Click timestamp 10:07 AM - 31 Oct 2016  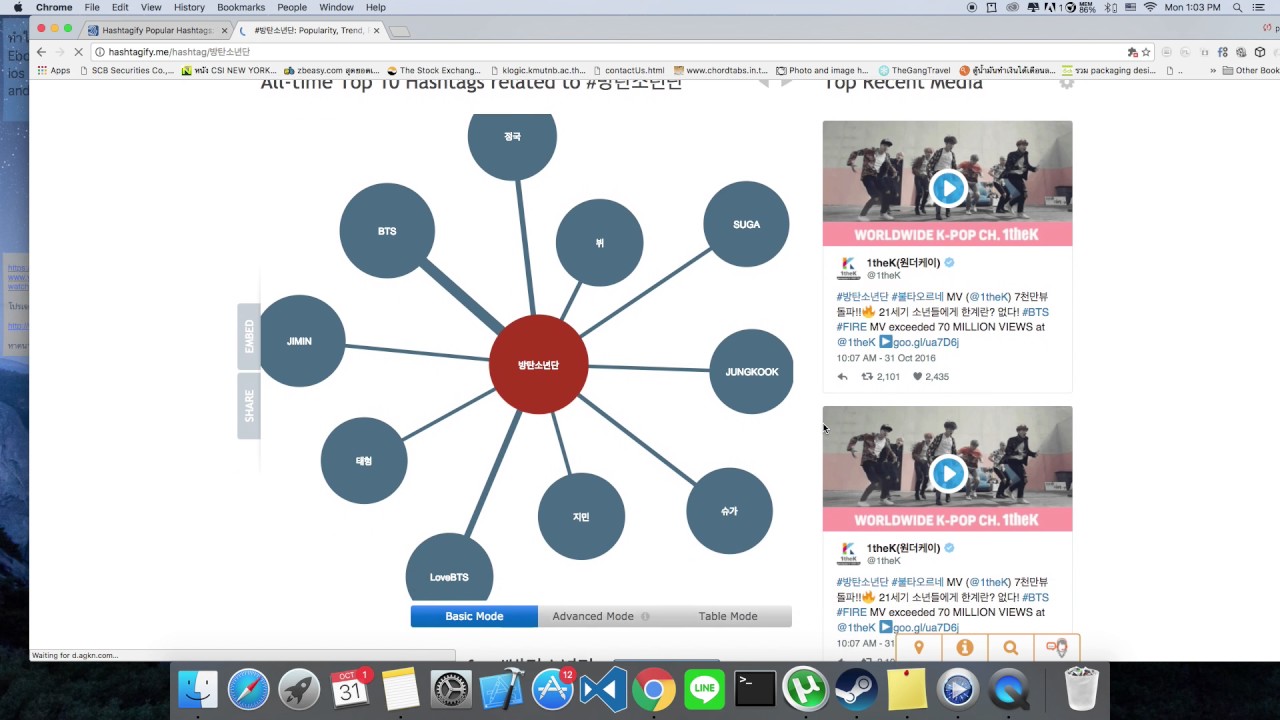click(886, 357)
